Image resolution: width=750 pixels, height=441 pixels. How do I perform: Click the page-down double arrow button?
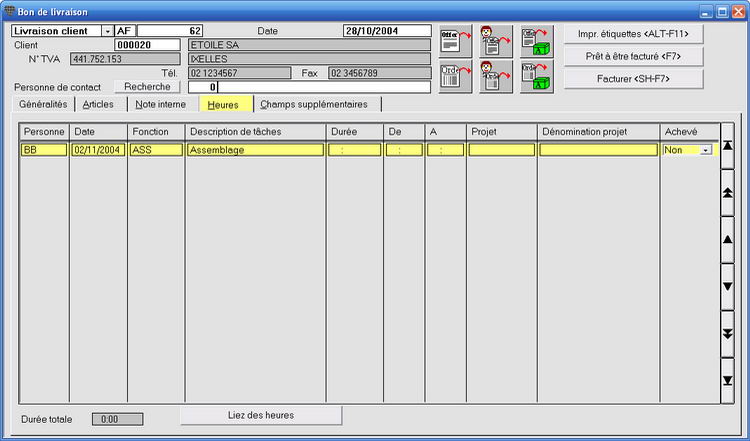click(x=727, y=334)
